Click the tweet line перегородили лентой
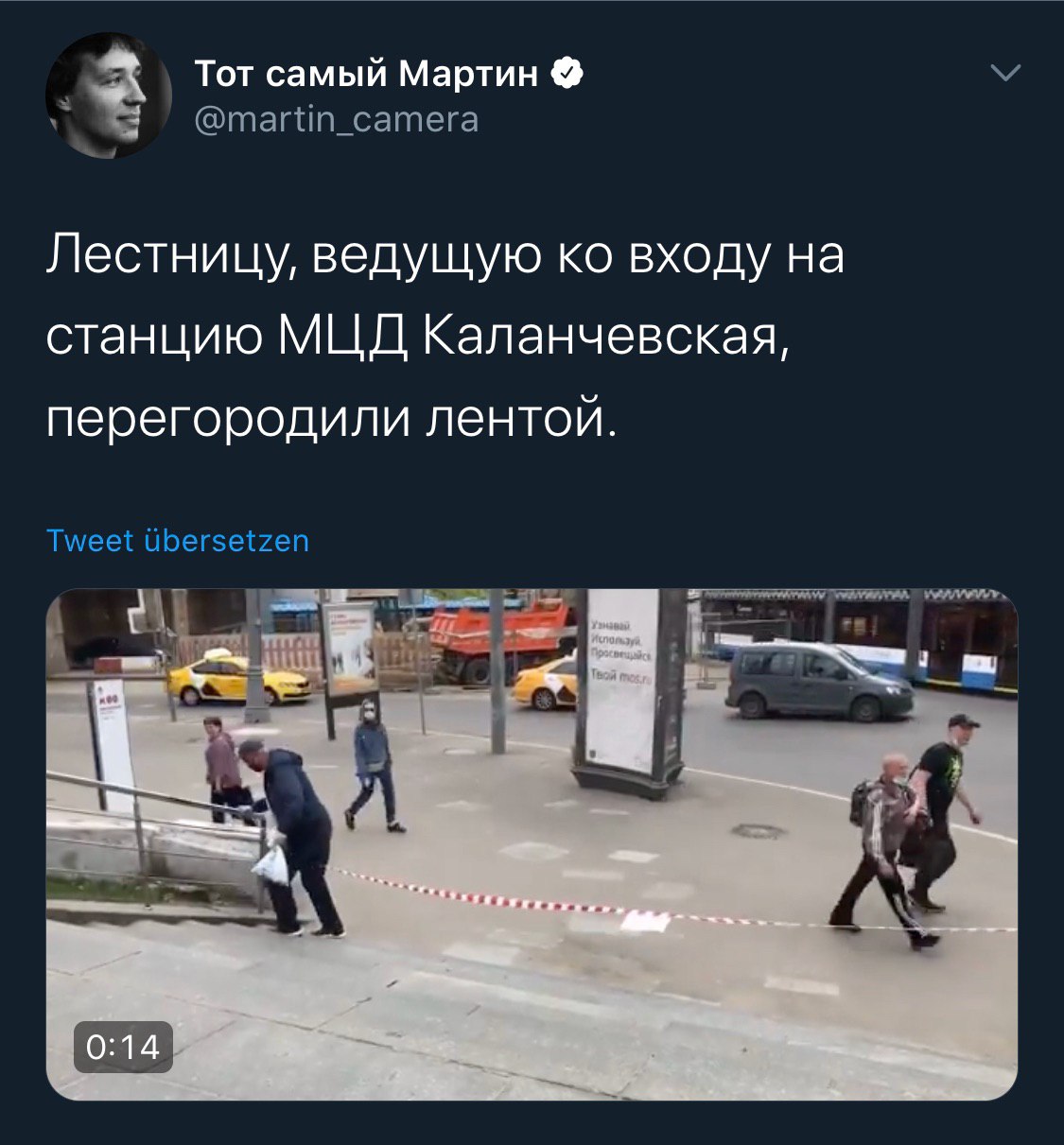Viewport: 1064px width, 1145px height. (x=331, y=417)
